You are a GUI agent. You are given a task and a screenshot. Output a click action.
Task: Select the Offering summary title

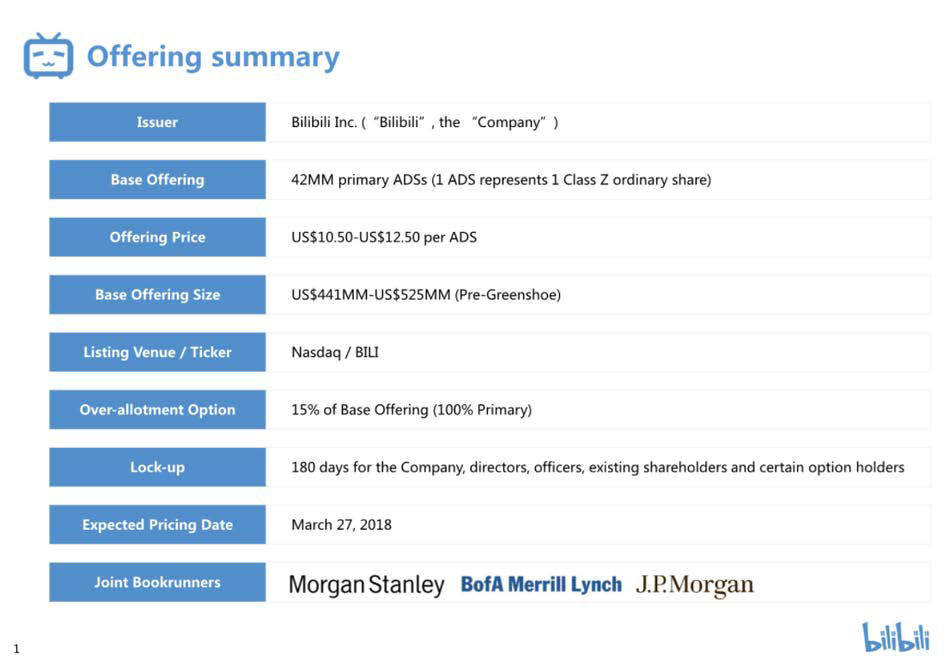coord(213,56)
